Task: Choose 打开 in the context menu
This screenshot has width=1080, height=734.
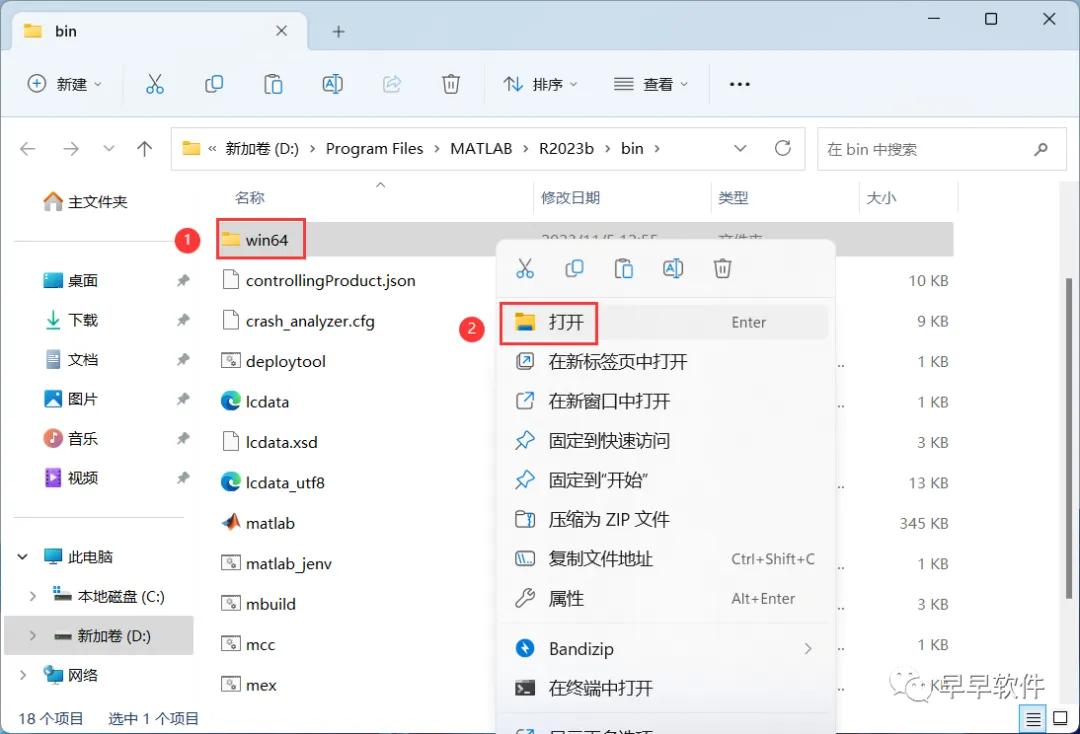Action: click(x=665, y=322)
